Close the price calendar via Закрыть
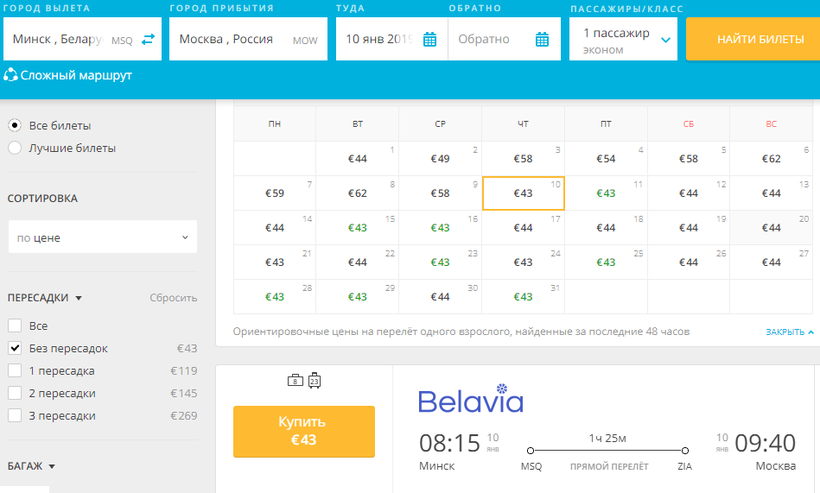820x493 pixels. pos(789,331)
